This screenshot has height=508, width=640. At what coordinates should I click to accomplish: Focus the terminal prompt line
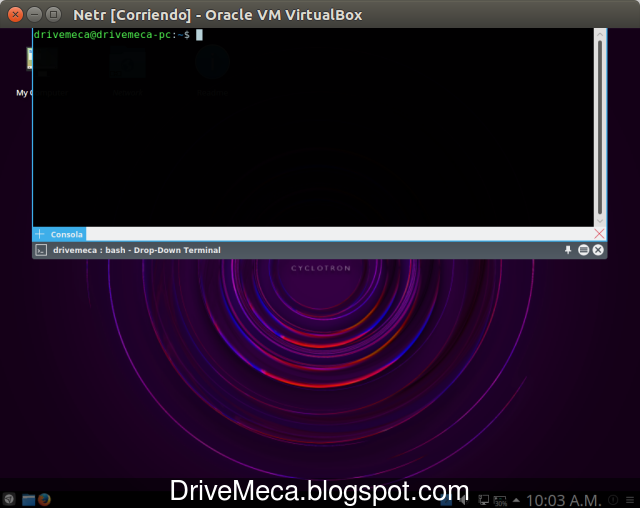click(x=118, y=35)
